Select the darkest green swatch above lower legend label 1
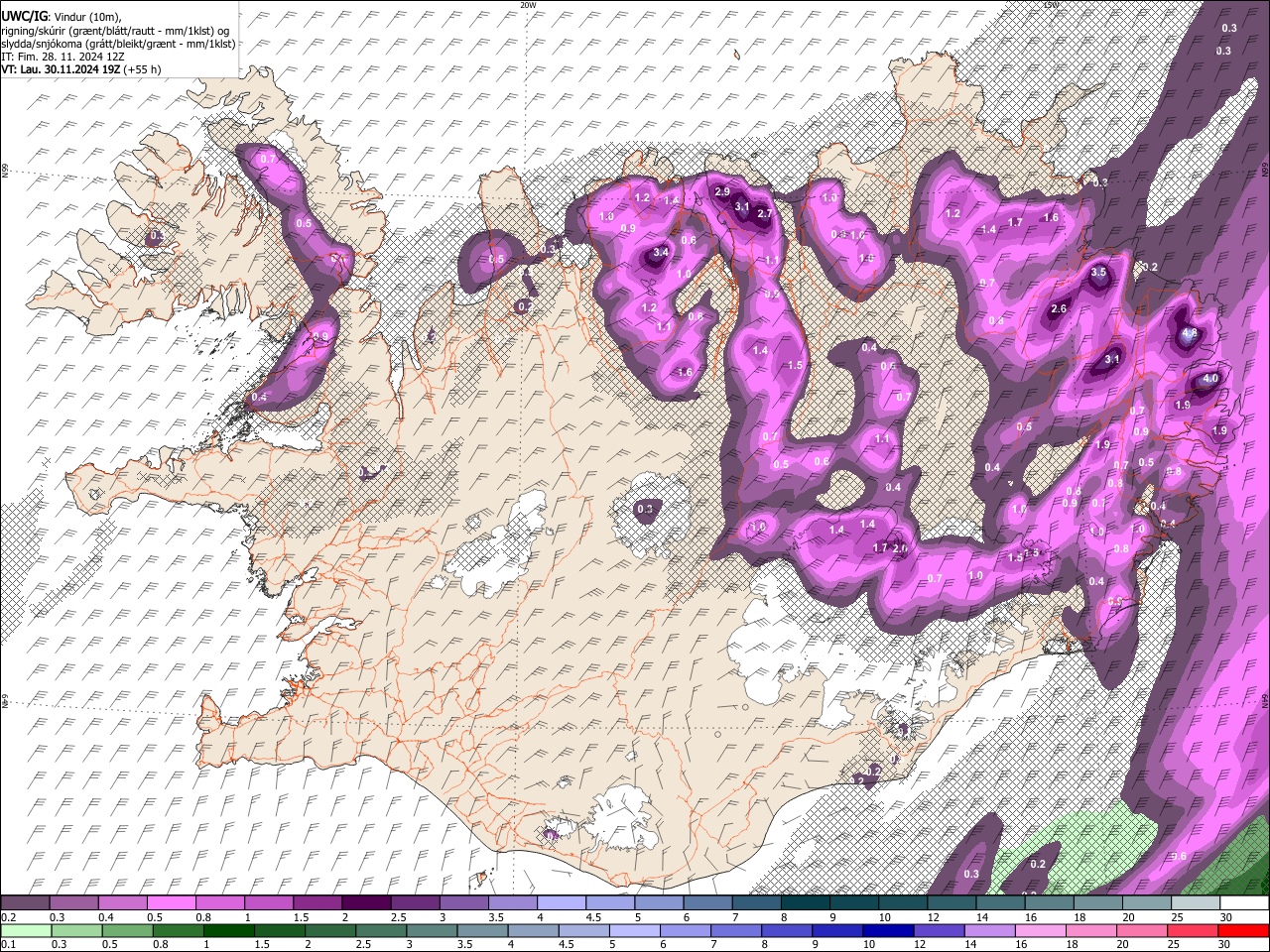Screen dimensions: 1270x952 coord(228,930)
